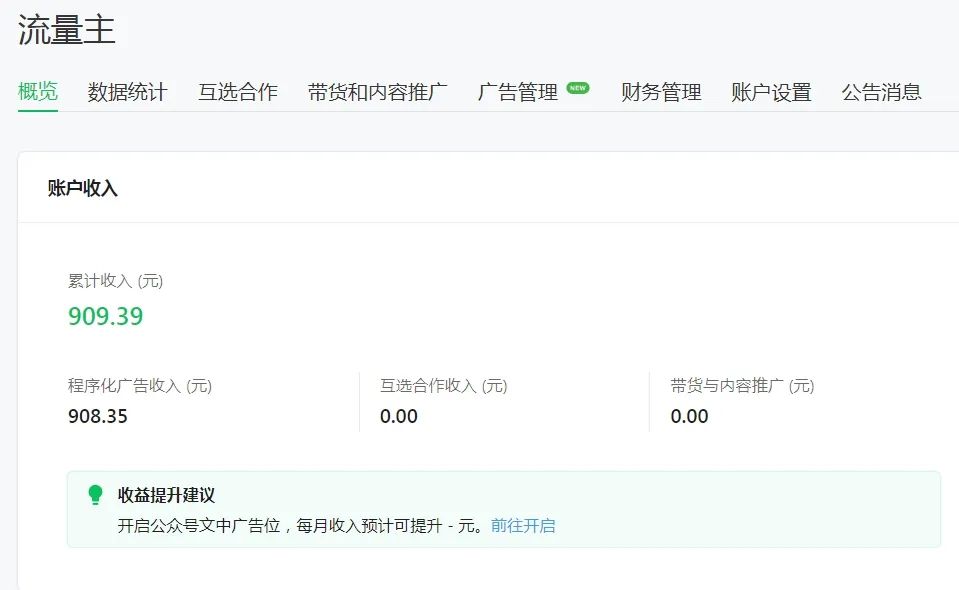The height and width of the screenshot is (590, 959).
Task: Click the programmatic ad income value 908.35
Action: (x=98, y=416)
